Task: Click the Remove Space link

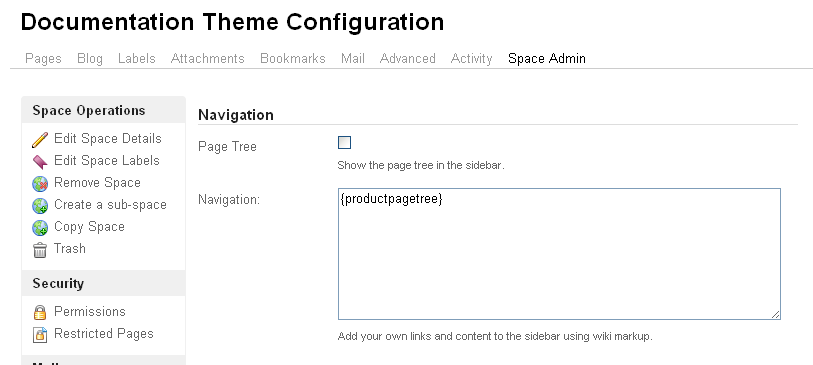Action: tap(97, 183)
